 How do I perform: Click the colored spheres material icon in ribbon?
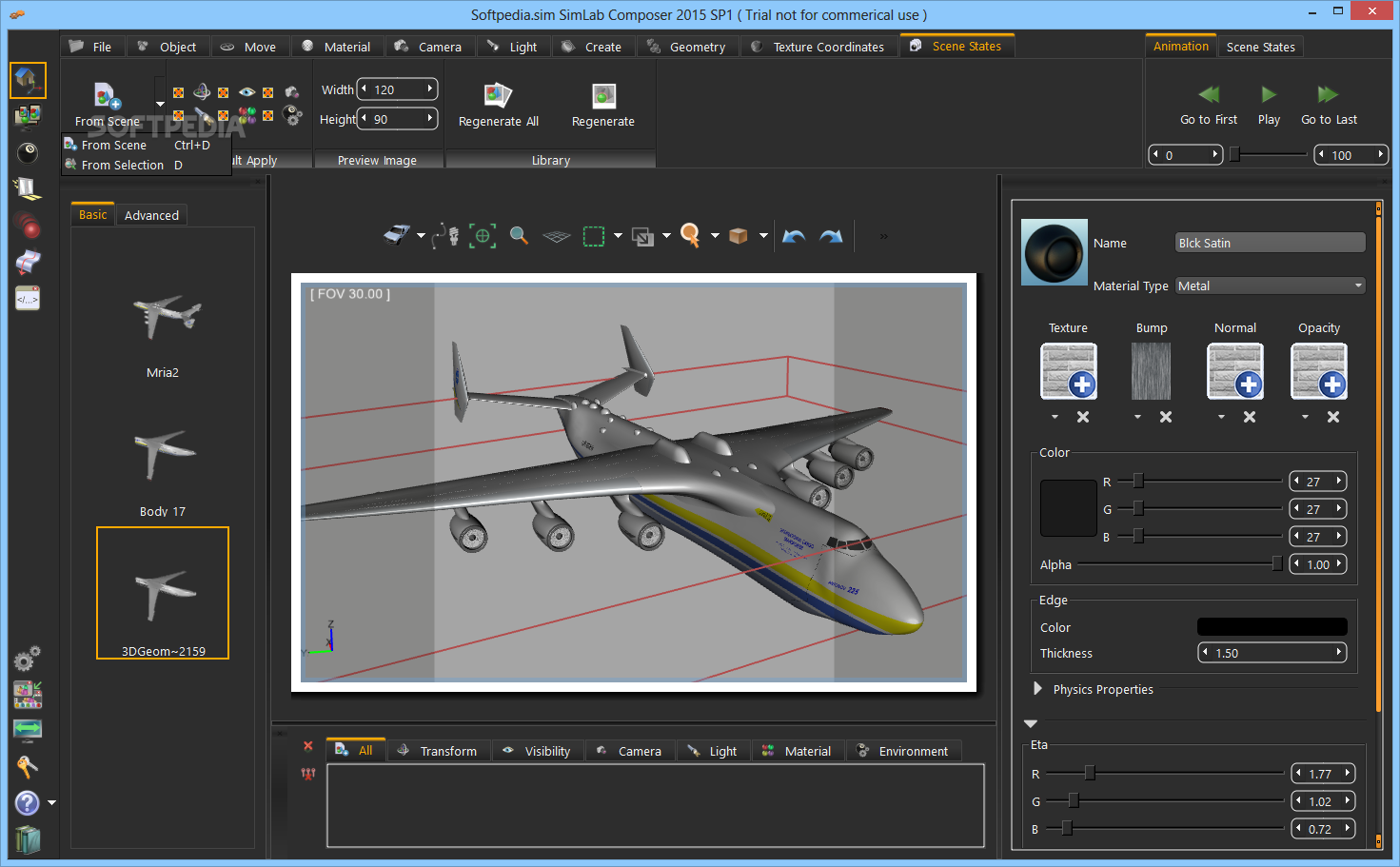click(246, 115)
